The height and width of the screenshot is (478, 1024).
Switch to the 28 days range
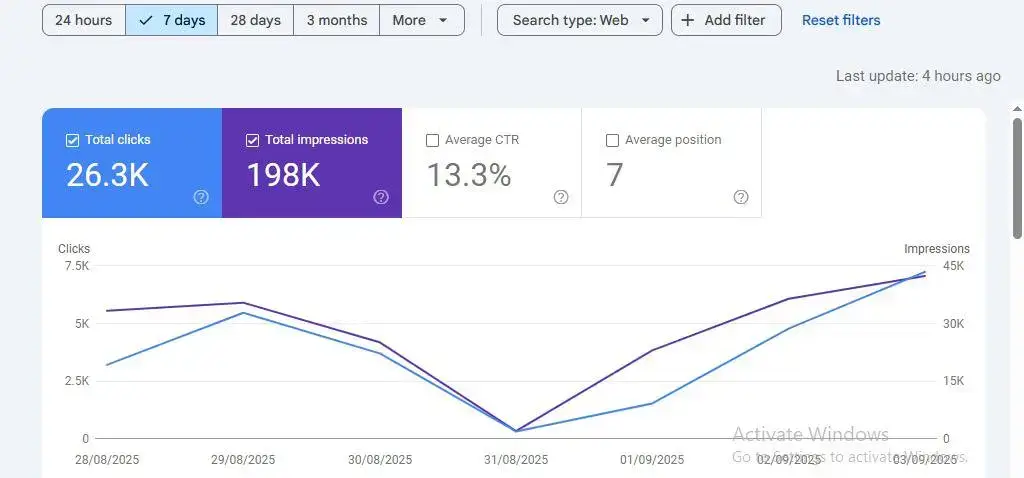pyautogui.click(x=255, y=20)
